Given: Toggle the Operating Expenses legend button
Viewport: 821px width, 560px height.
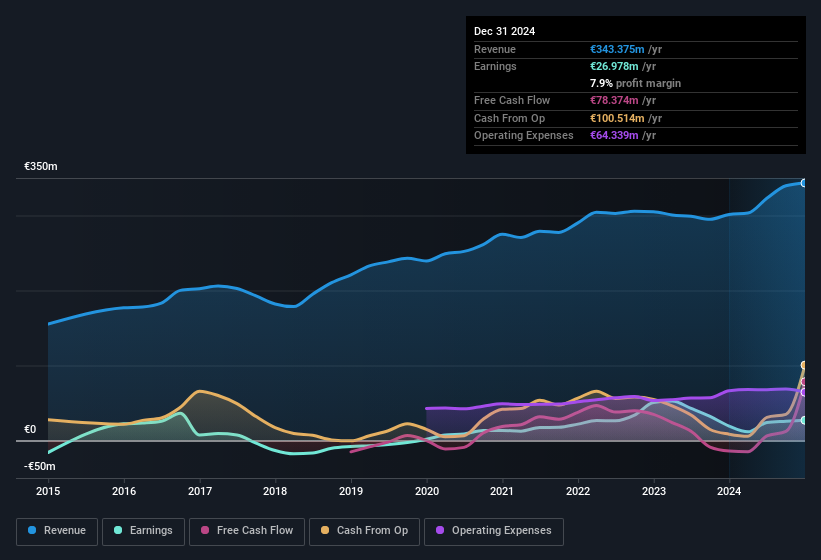Looking at the screenshot, I should click(x=494, y=531).
